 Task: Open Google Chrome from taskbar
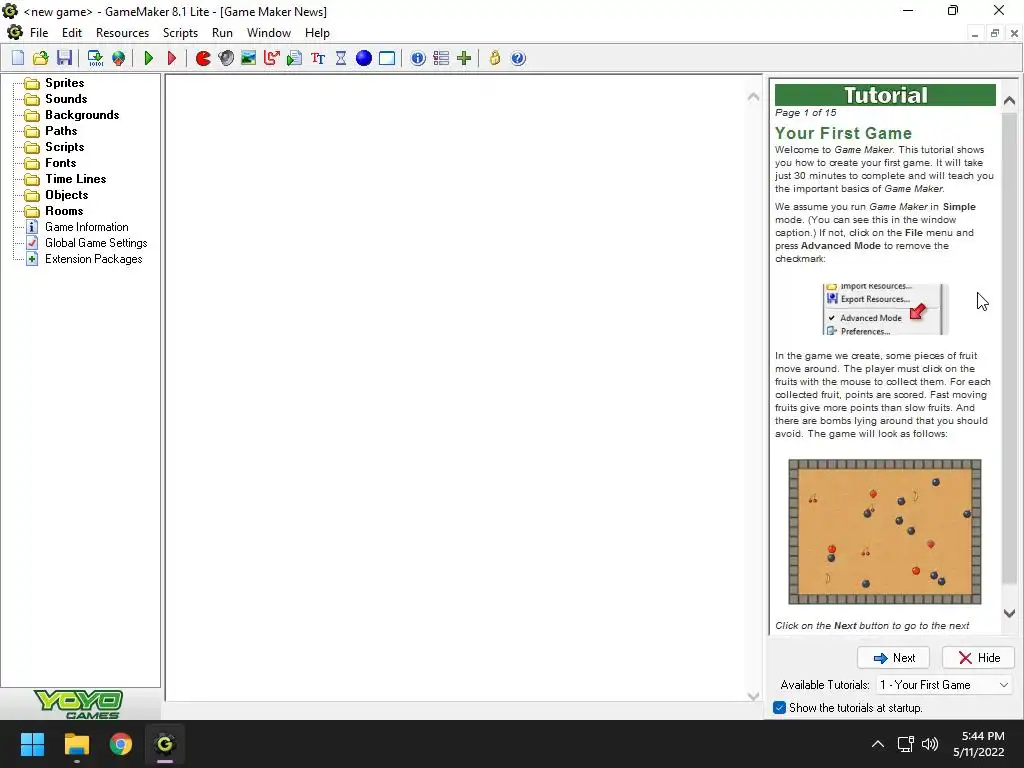click(x=121, y=744)
